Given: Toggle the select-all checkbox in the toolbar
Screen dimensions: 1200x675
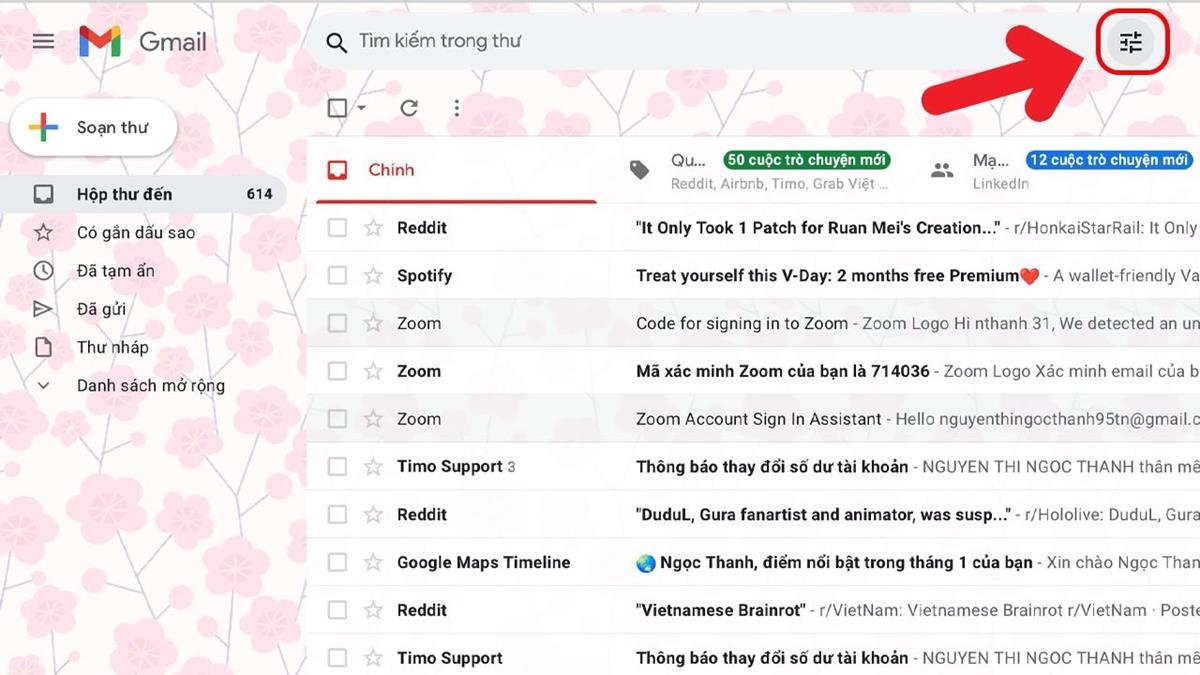Looking at the screenshot, I should [338, 108].
